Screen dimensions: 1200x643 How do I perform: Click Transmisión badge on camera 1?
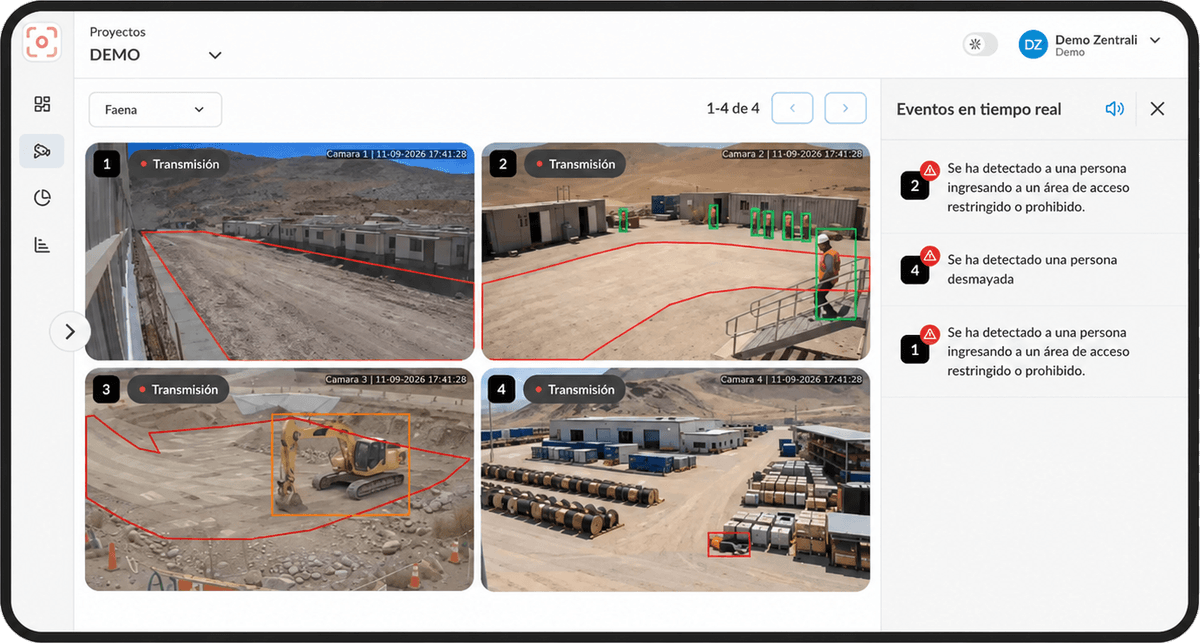[x=178, y=164]
